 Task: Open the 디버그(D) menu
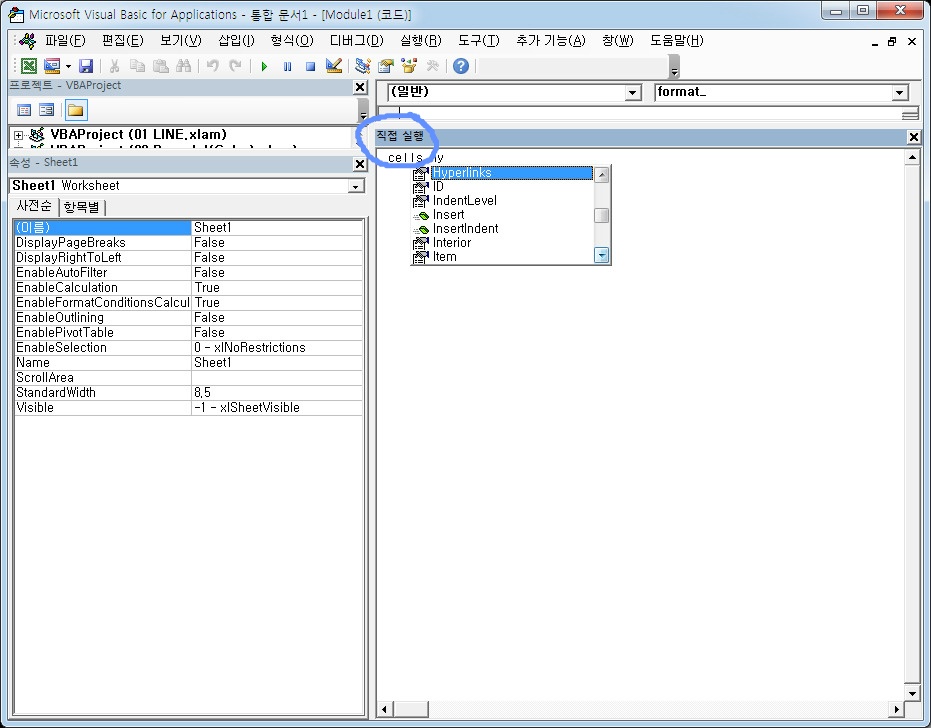click(x=357, y=40)
